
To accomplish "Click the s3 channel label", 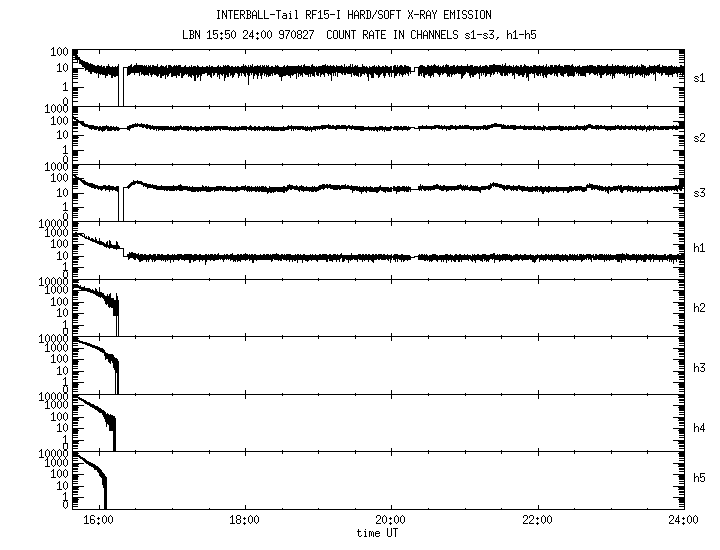I will pos(699,192).
